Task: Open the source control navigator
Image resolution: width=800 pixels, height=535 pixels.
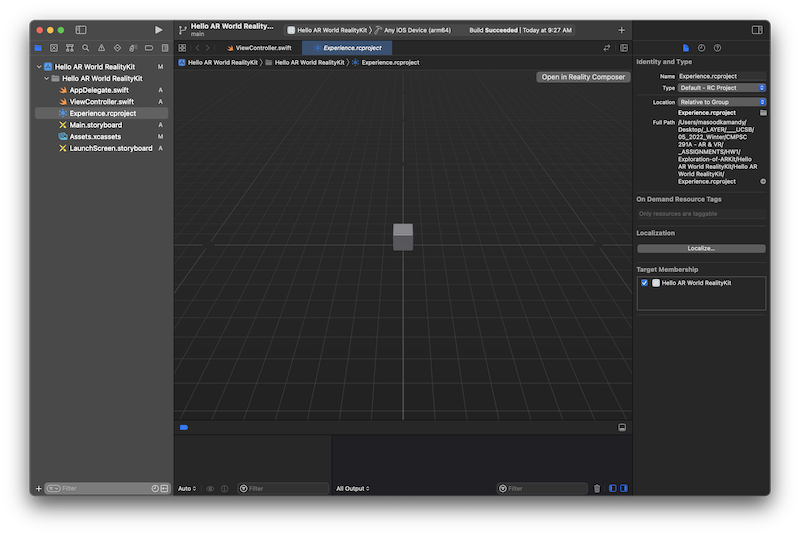Action: (x=54, y=47)
